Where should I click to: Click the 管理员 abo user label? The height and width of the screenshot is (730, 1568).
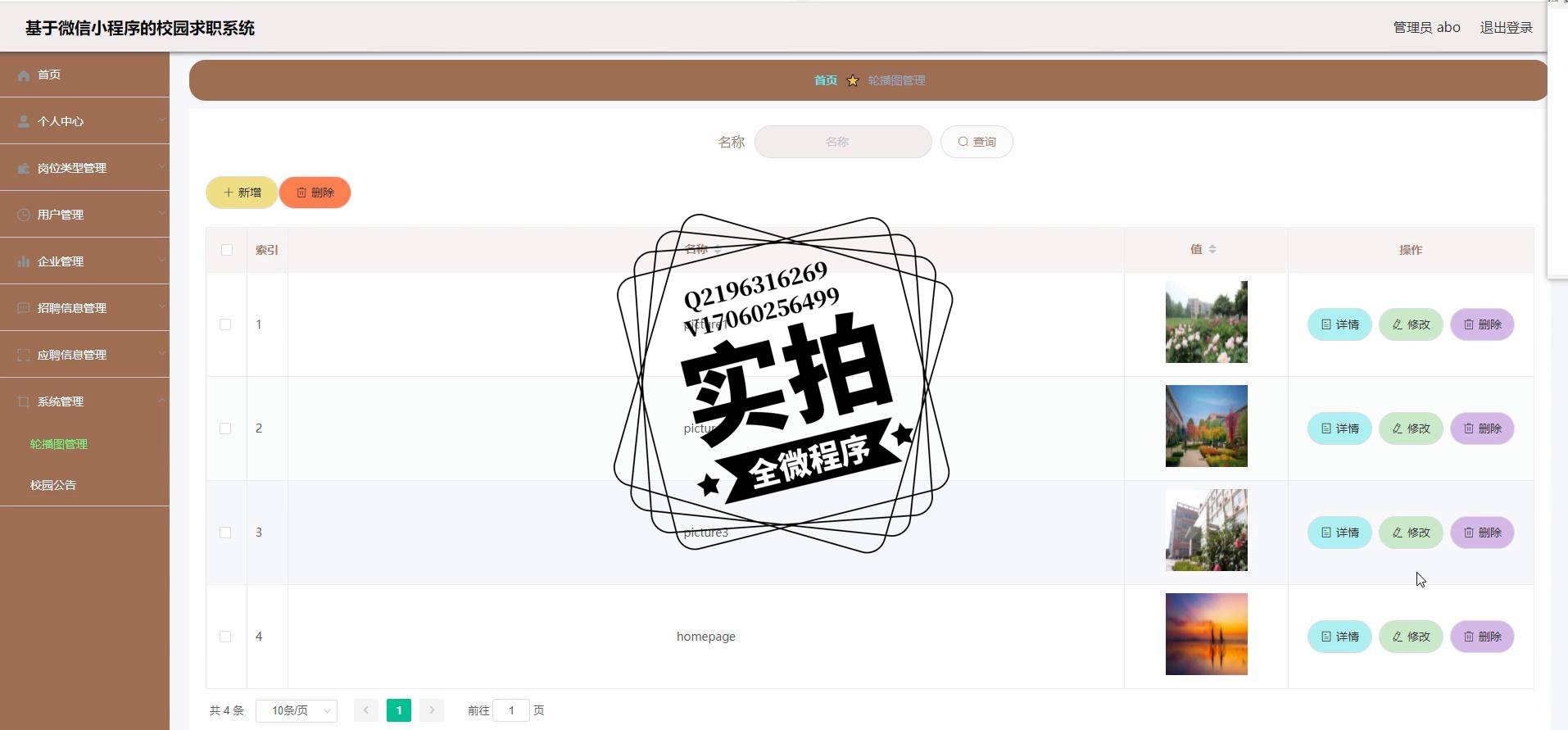pos(1427,28)
